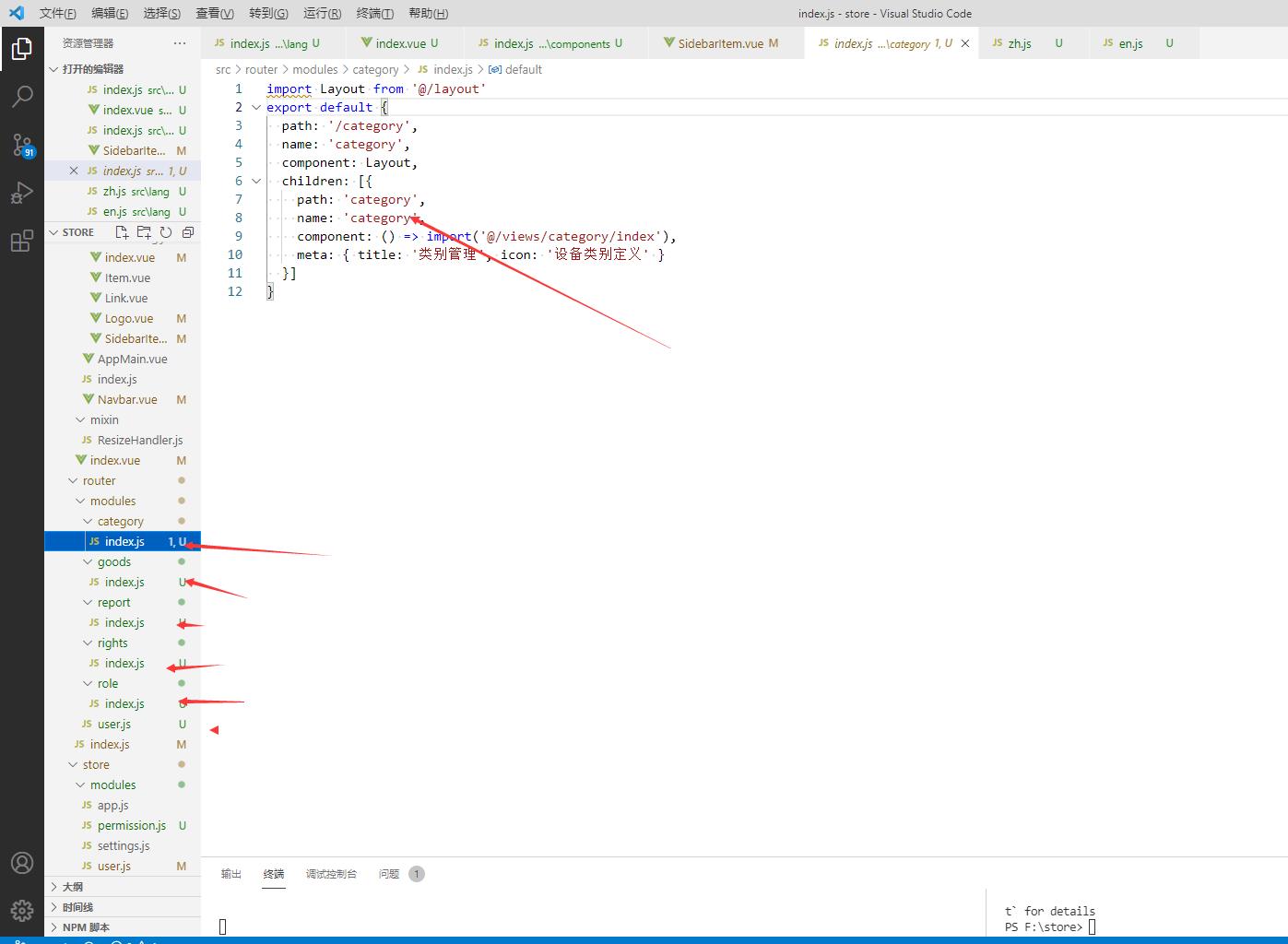Switch to the SidebarItem.vue tab
This screenshot has width=1288, height=944.
click(727, 43)
